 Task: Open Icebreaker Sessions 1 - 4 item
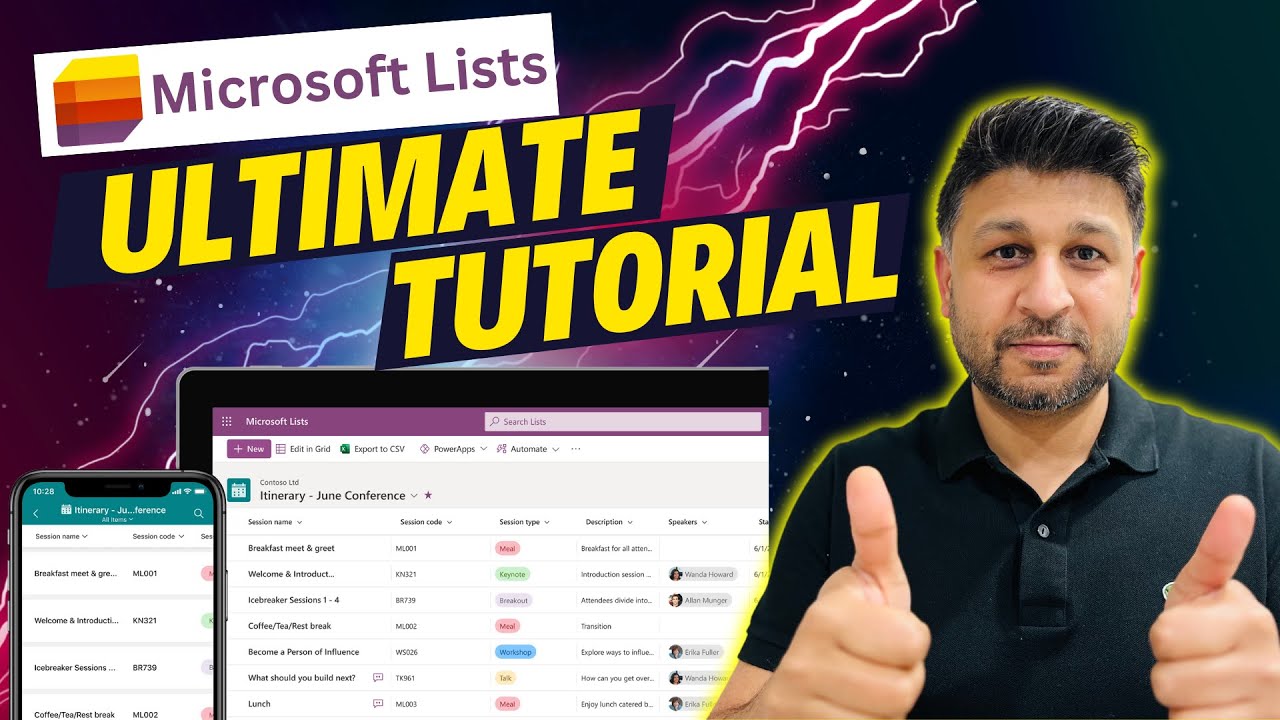pos(294,600)
